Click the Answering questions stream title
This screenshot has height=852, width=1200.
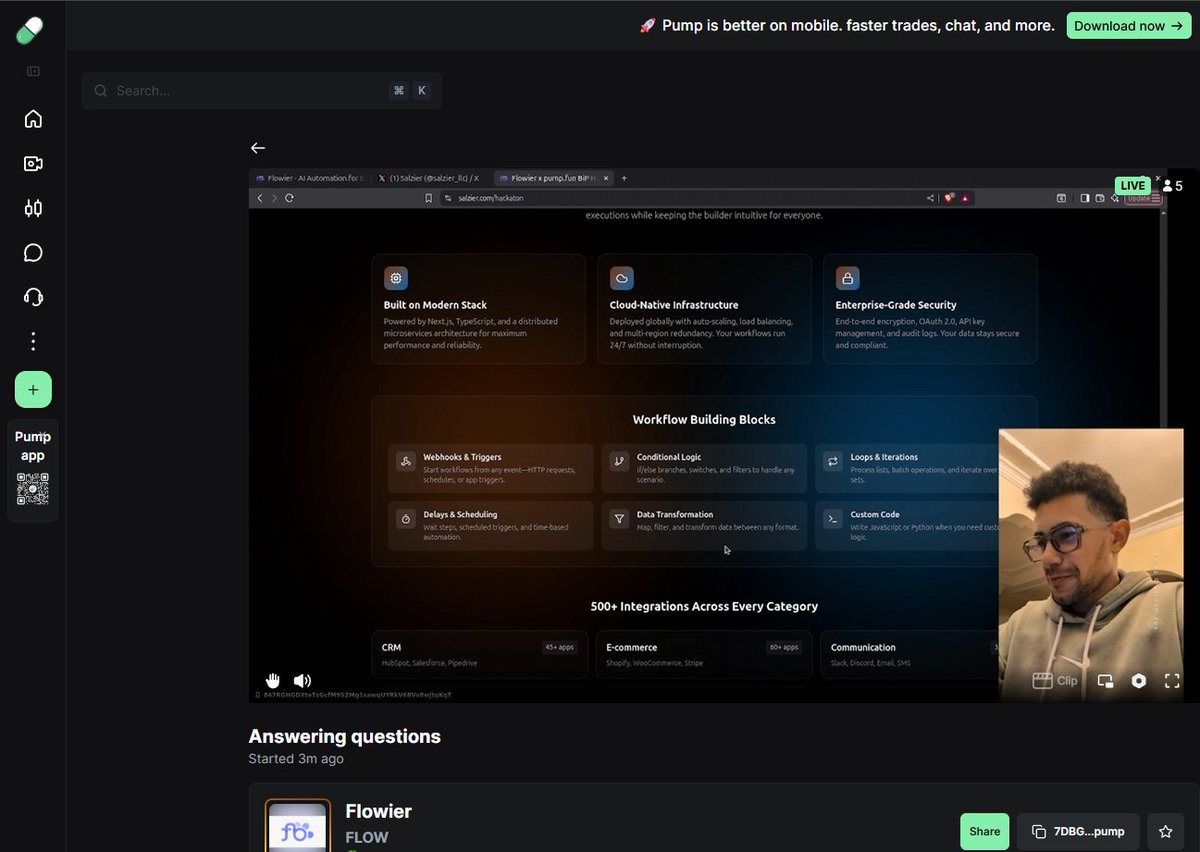tap(345, 736)
